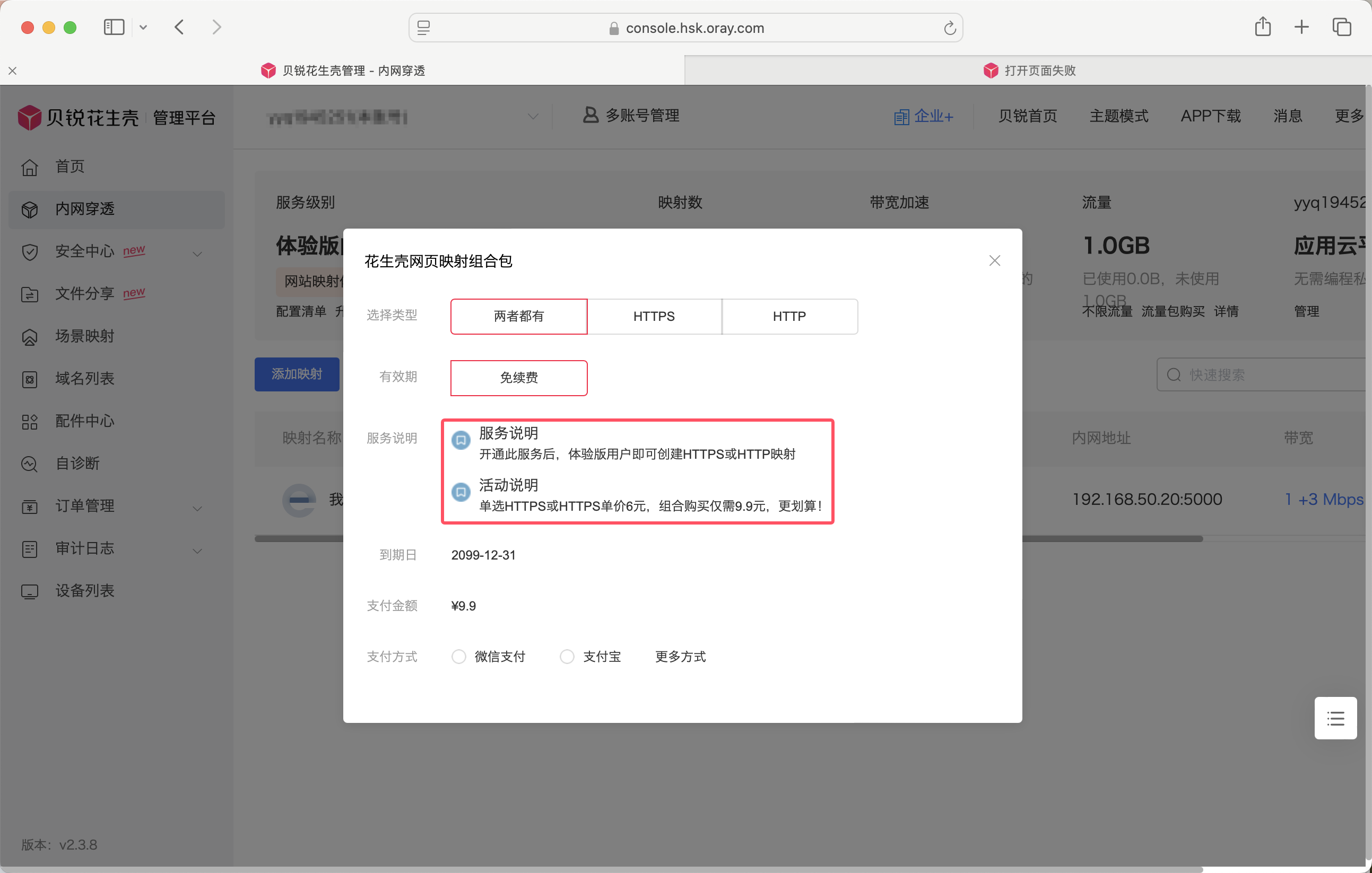Screen dimensions: 1372x873
Task: Open 文件分享 folder icon
Action: [x=30, y=294]
